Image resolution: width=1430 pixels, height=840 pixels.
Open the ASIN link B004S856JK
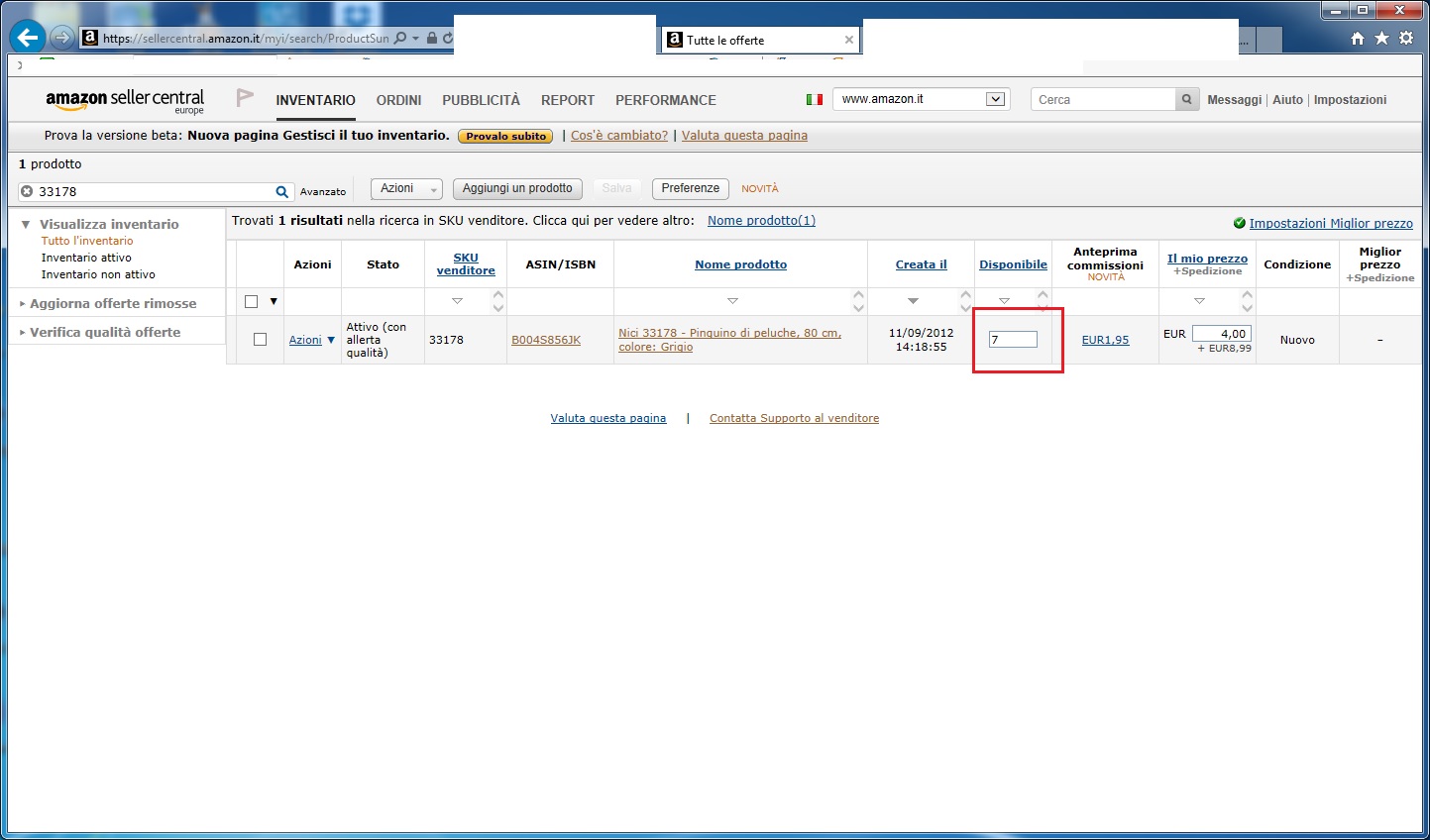(546, 340)
